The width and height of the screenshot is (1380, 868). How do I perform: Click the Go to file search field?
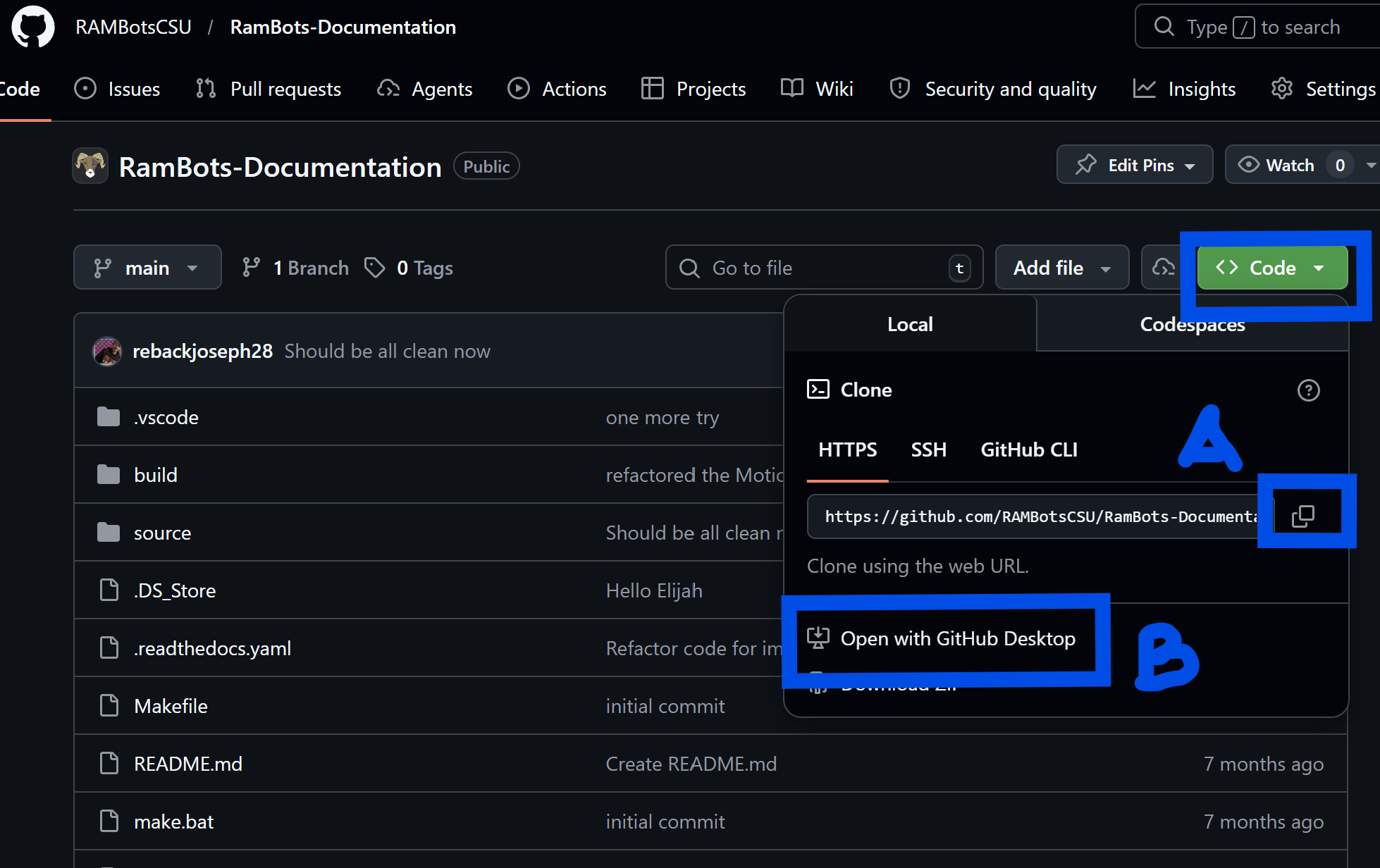click(824, 268)
